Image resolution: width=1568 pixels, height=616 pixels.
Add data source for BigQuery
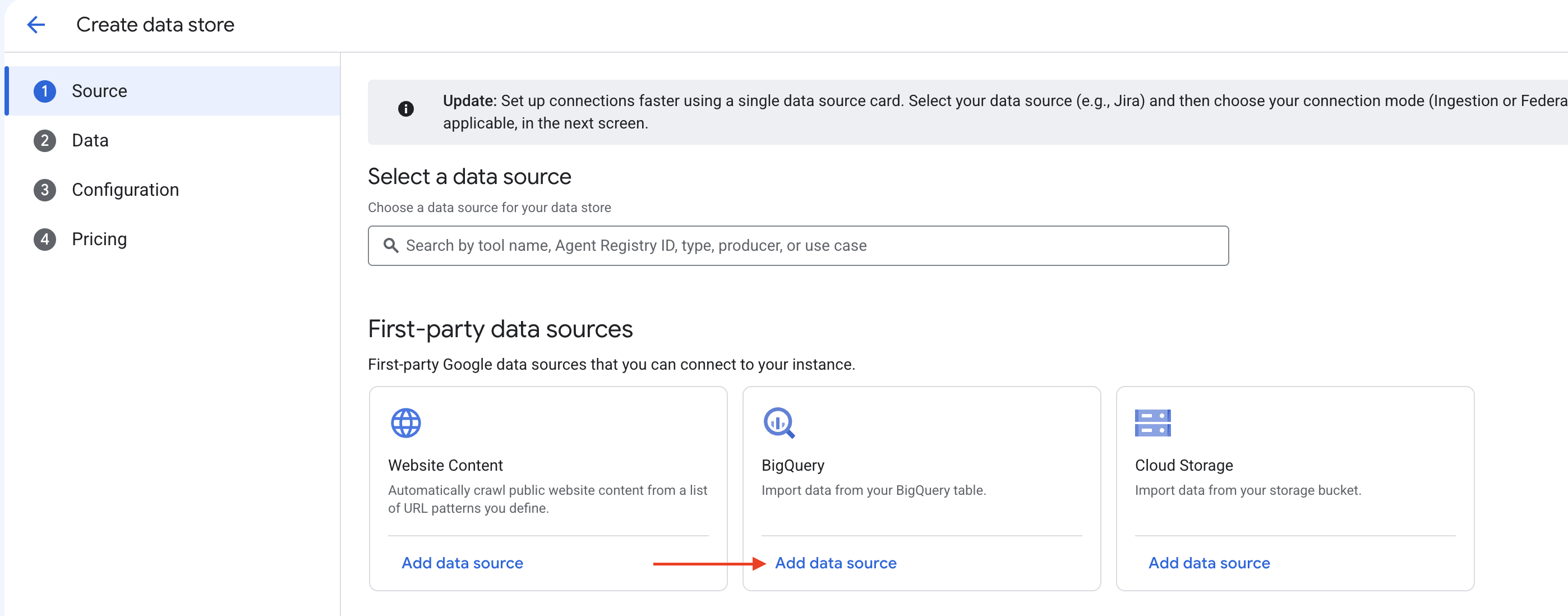pyautogui.click(x=836, y=563)
